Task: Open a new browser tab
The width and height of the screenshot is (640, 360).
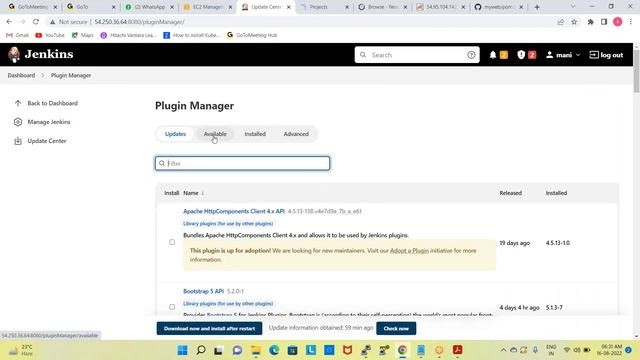Action: [x=537, y=7]
